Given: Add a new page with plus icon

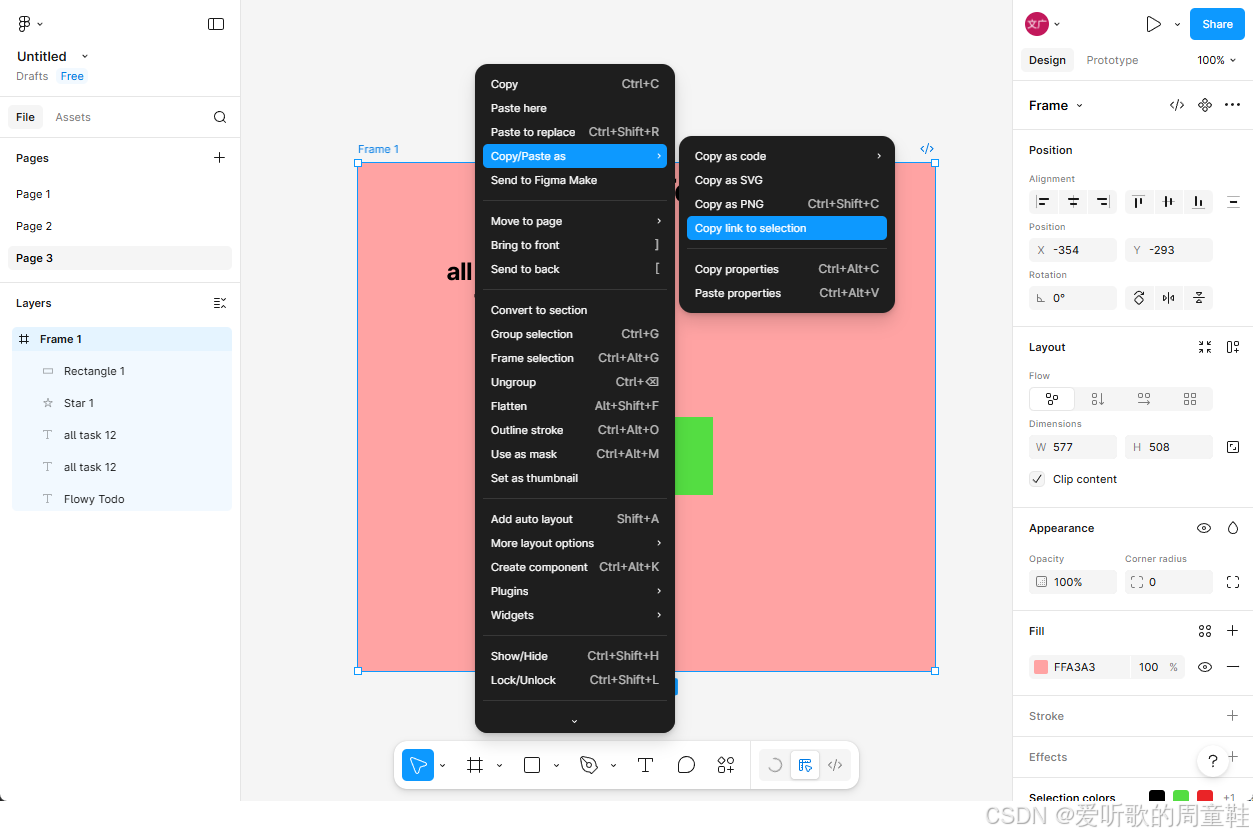Looking at the screenshot, I should click(x=220, y=157).
